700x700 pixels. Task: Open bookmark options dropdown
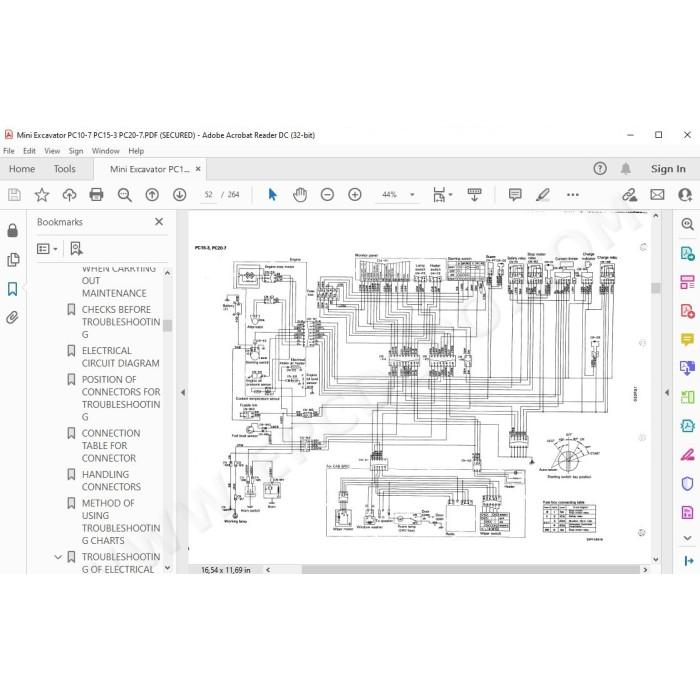pos(47,249)
